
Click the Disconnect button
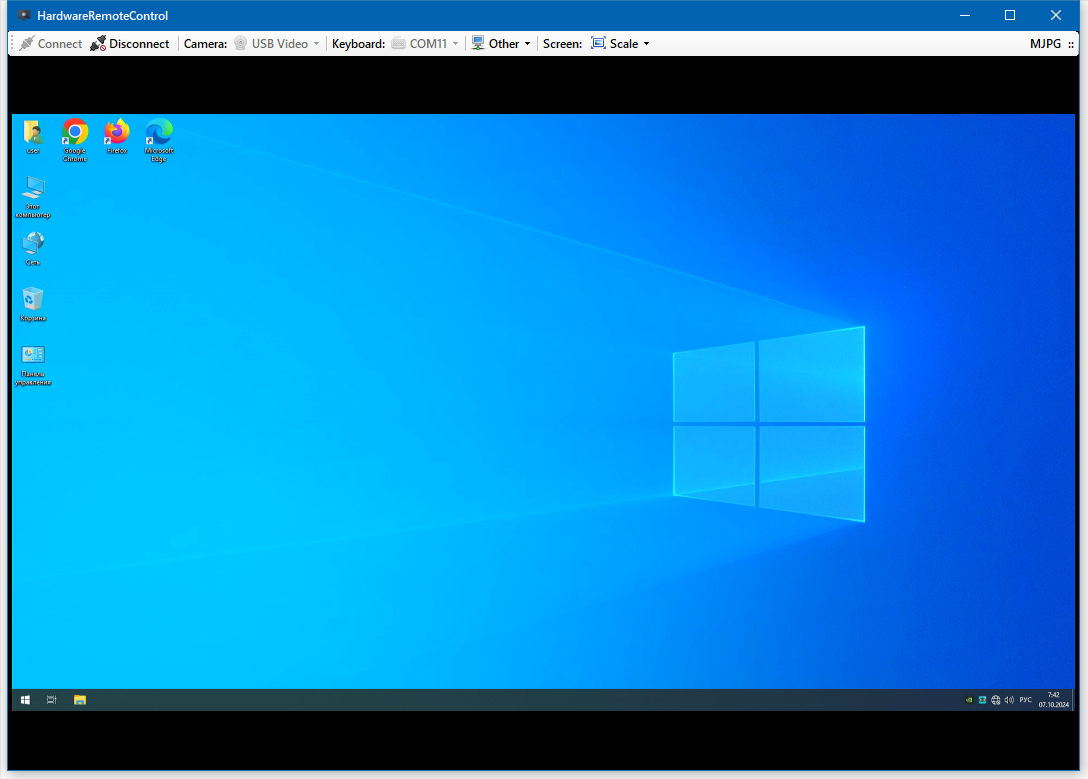pyautogui.click(x=130, y=44)
